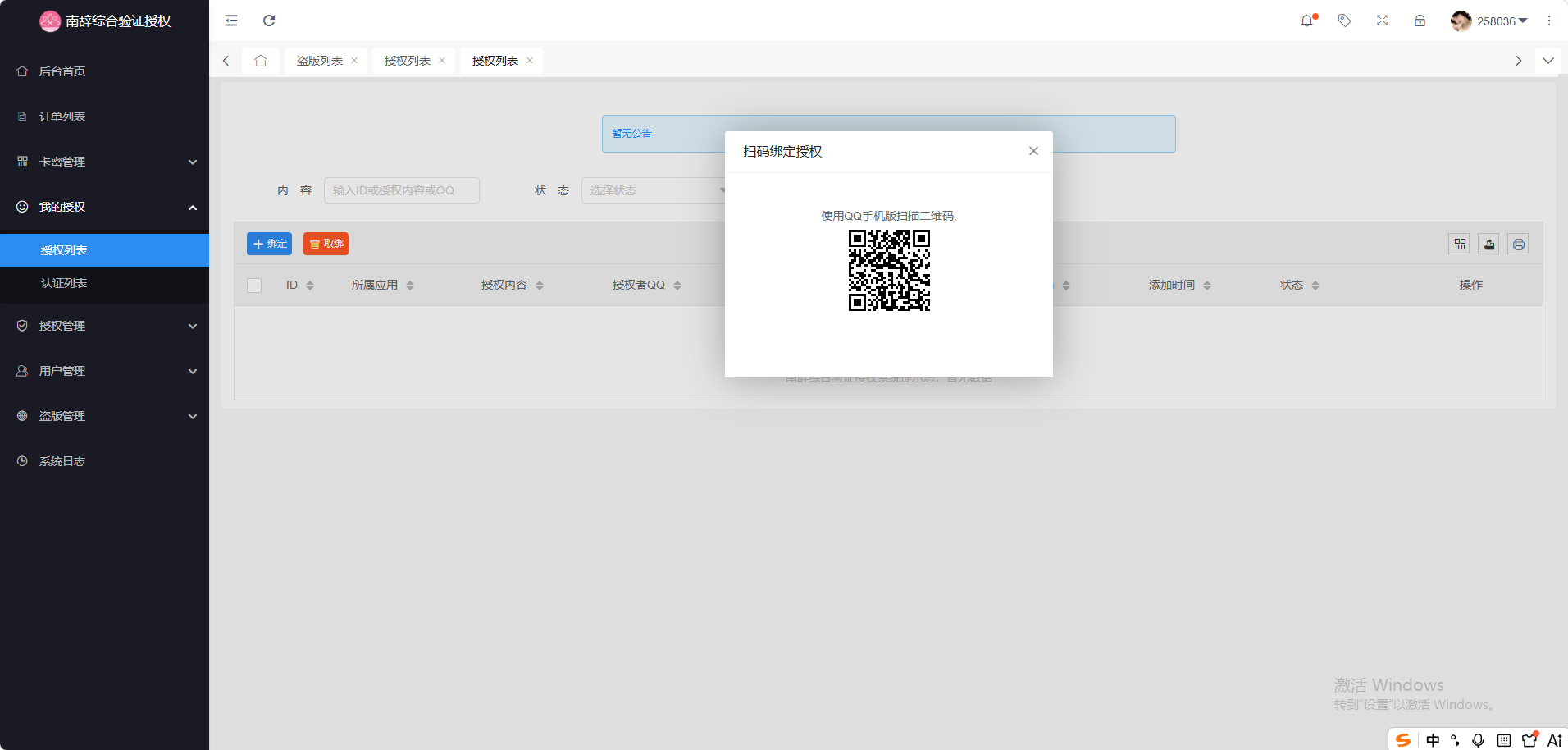Sort by 授权者QQ column arrows
The width and height of the screenshot is (1568, 750).
click(677, 286)
